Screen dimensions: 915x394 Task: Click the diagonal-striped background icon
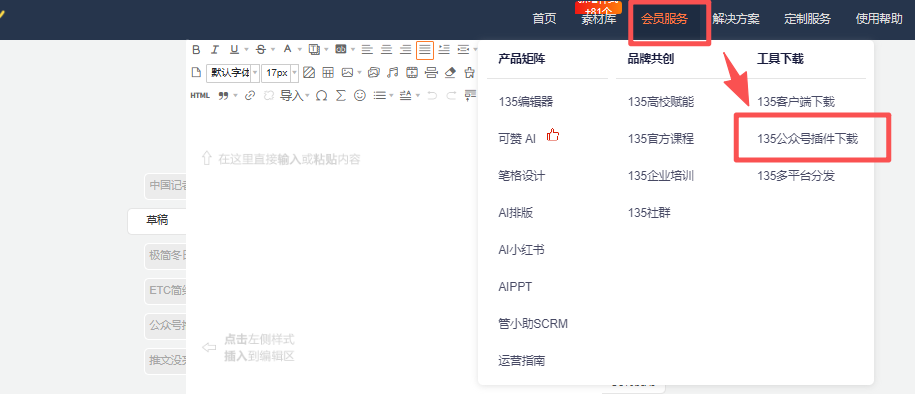tap(309, 72)
